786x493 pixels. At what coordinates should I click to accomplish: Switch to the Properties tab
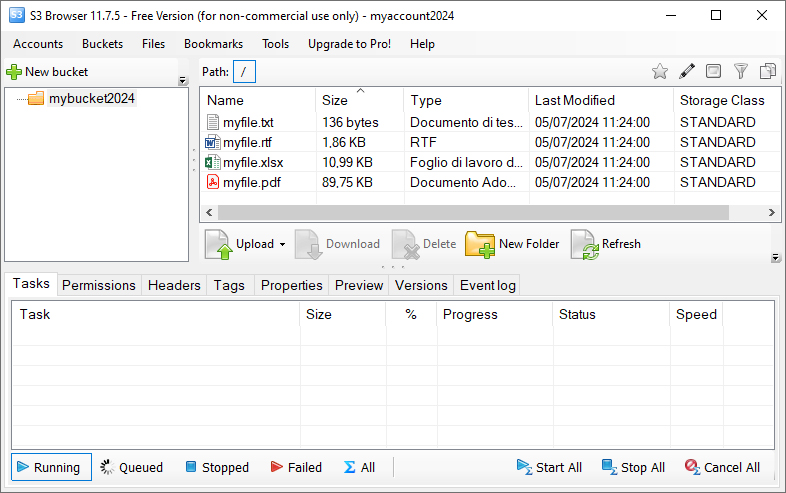pos(292,285)
